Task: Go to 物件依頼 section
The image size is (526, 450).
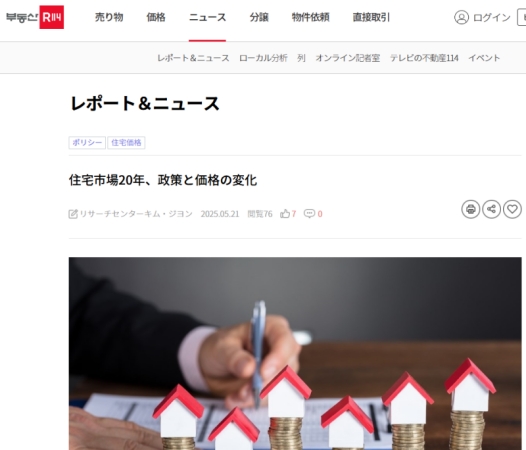Action: pyautogui.click(x=311, y=17)
